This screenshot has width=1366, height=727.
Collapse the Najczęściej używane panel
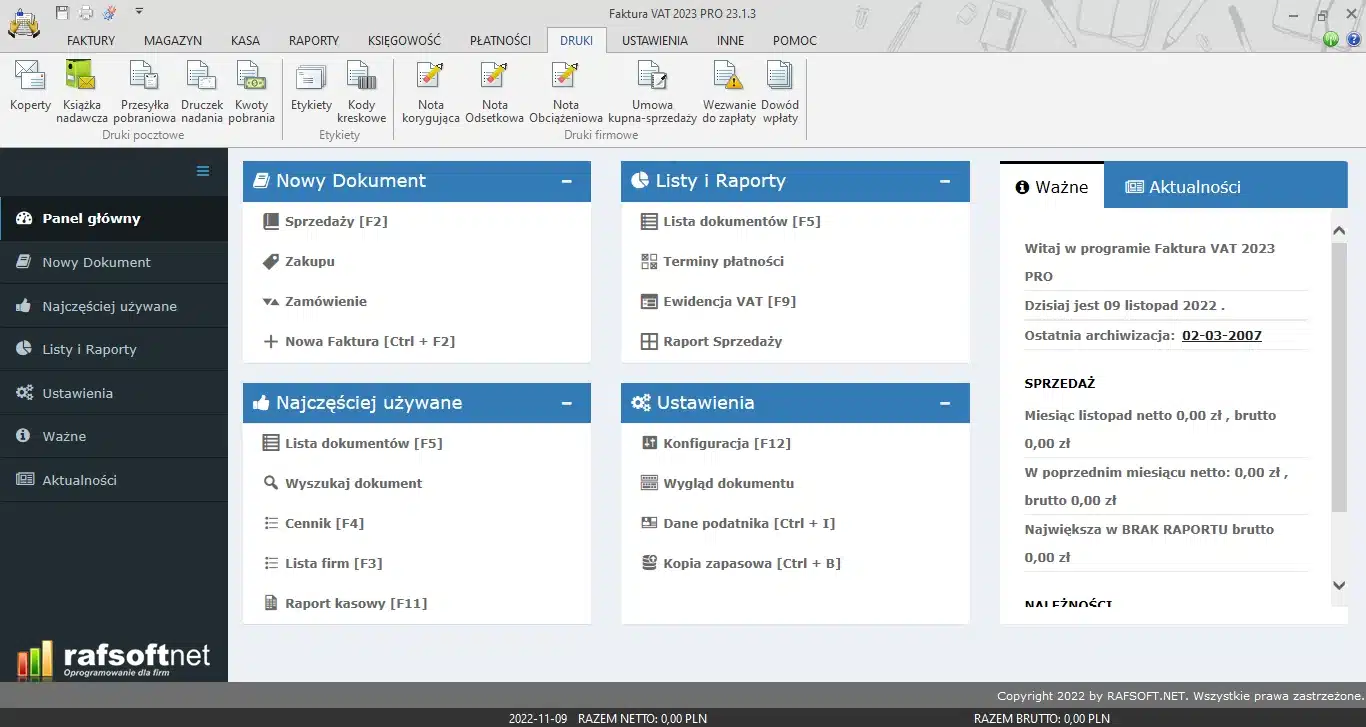[567, 402]
